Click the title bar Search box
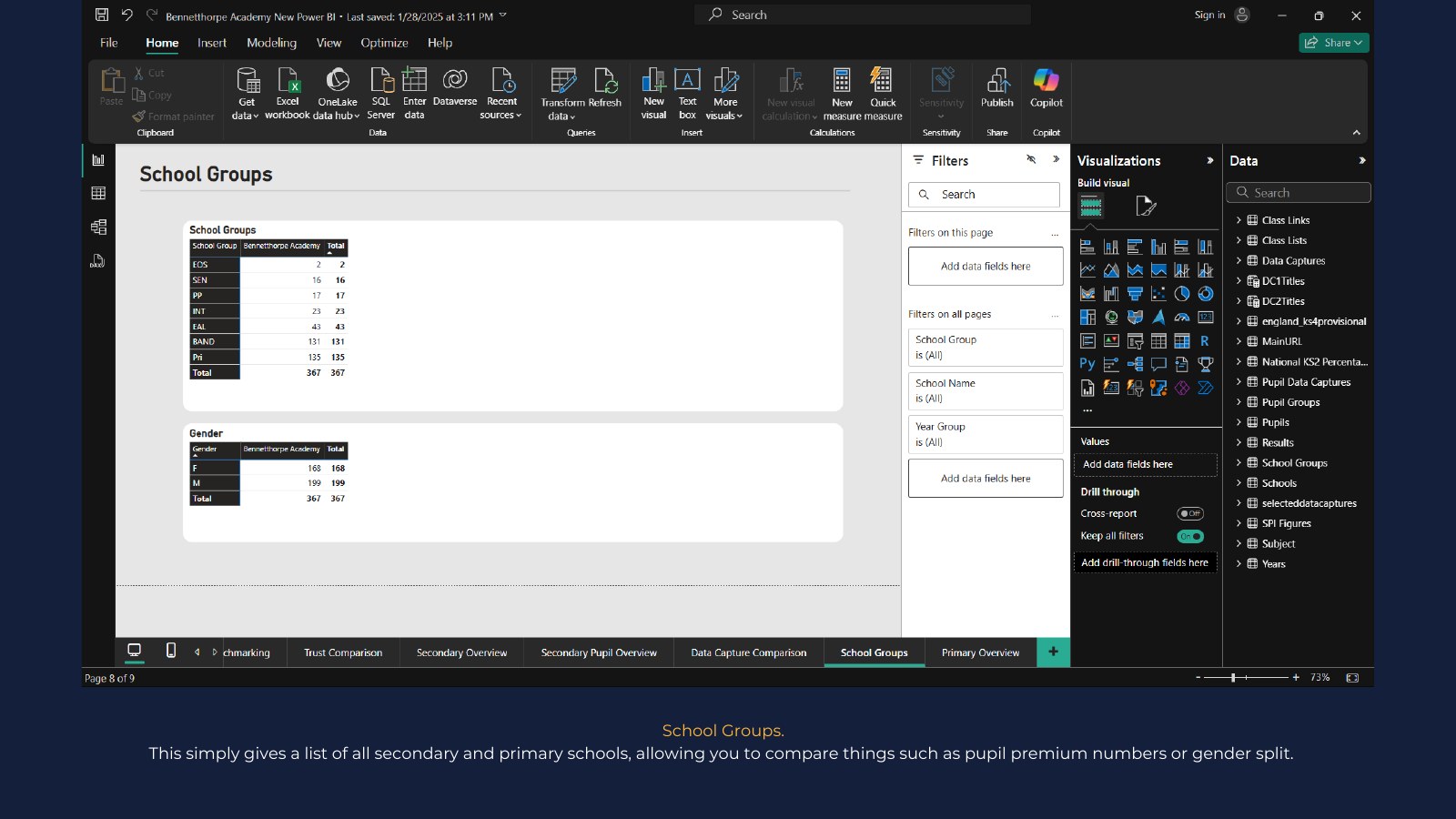The width and height of the screenshot is (1456, 819). (x=863, y=15)
